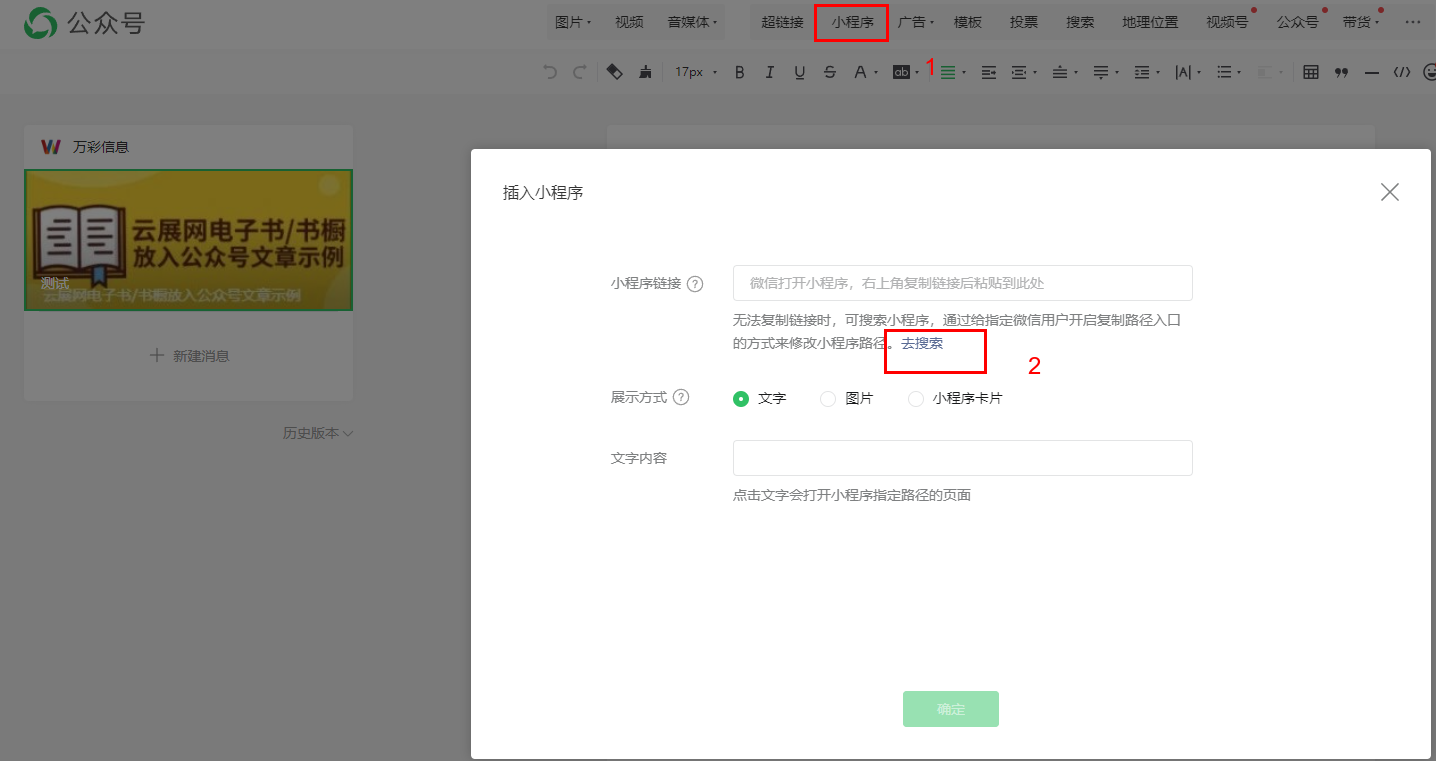Insert a blockquote with the quote icon
This screenshot has width=1436, height=761.
tap(1341, 72)
